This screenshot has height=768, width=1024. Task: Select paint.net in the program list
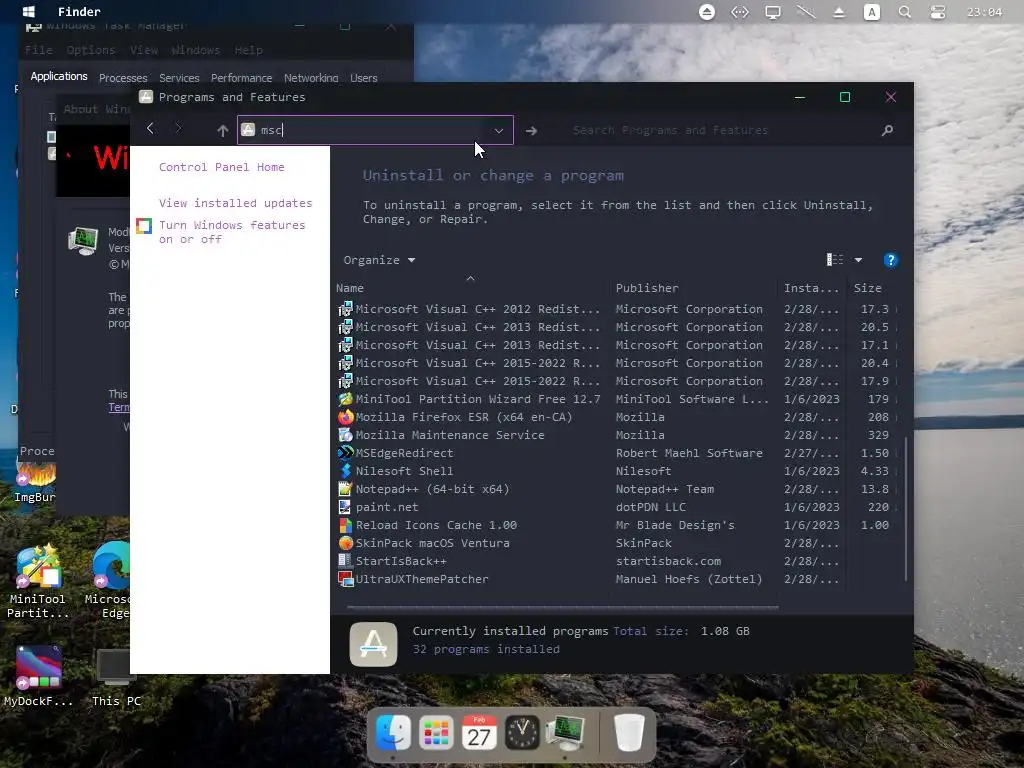tap(616, 507)
